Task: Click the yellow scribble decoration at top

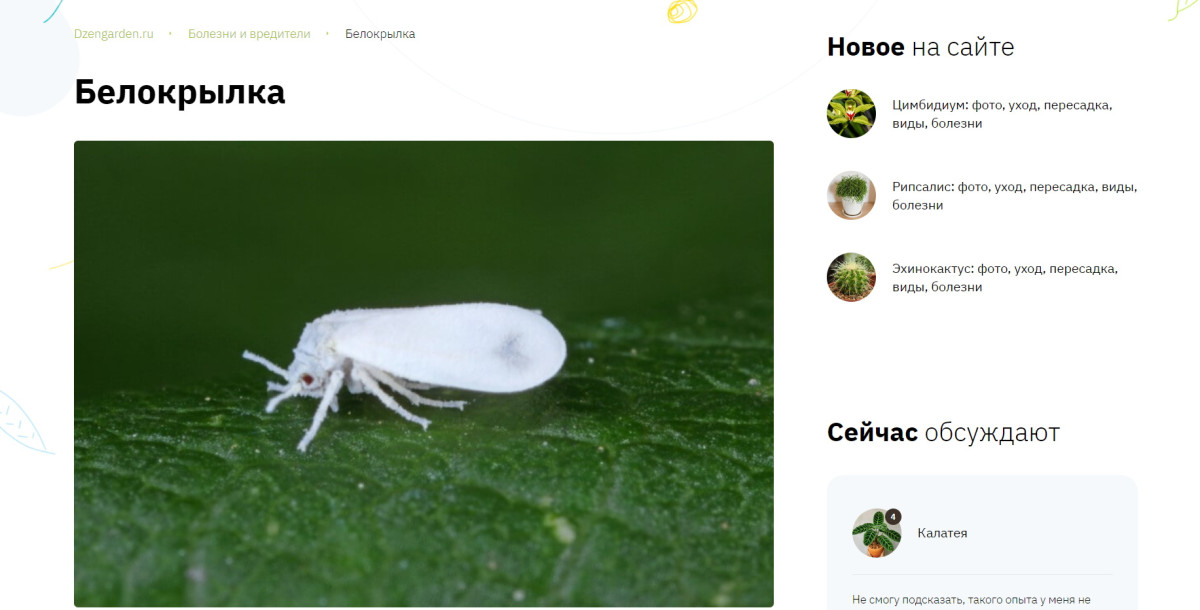Action: click(682, 11)
